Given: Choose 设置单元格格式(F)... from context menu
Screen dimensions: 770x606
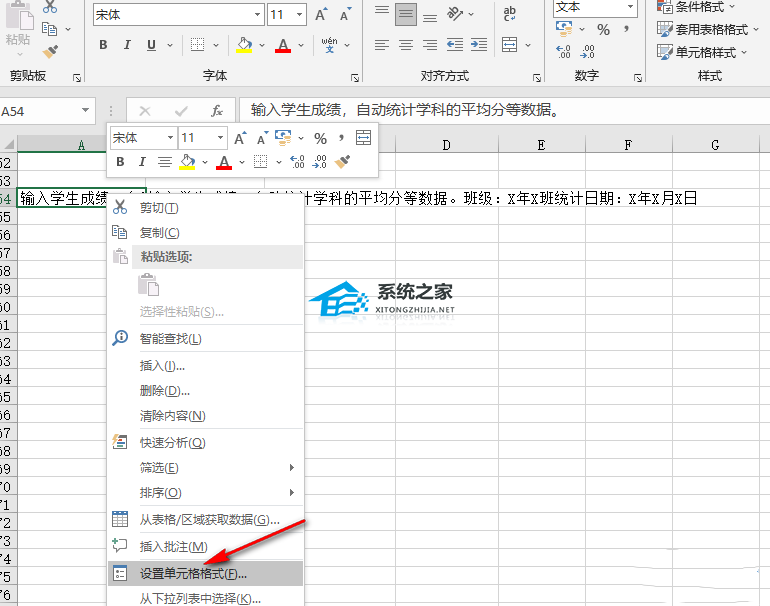Looking at the screenshot, I should 205,574.
